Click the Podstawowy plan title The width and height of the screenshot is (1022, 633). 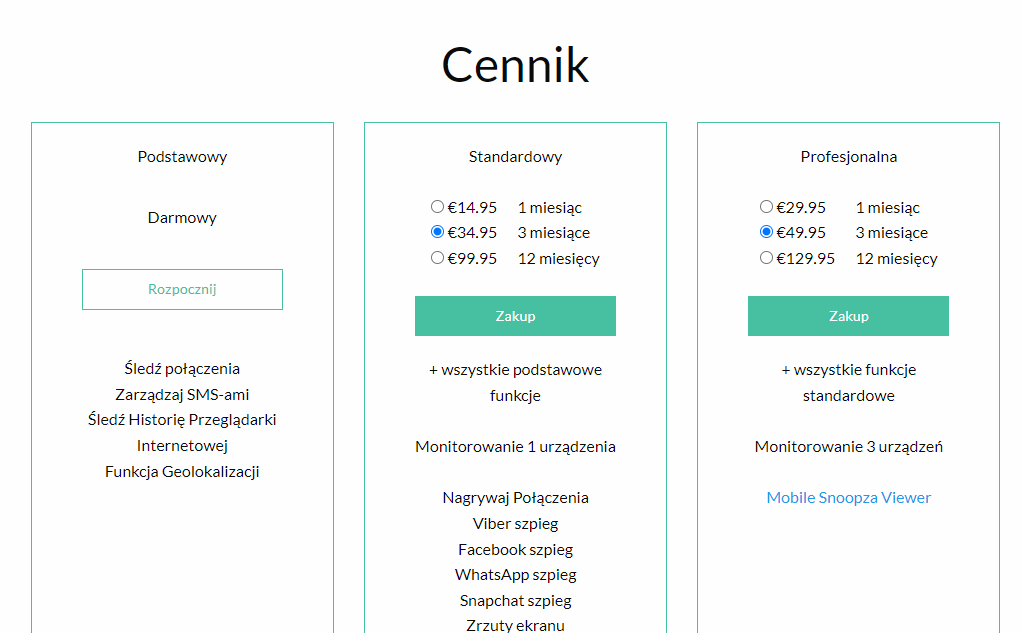(182, 157)
